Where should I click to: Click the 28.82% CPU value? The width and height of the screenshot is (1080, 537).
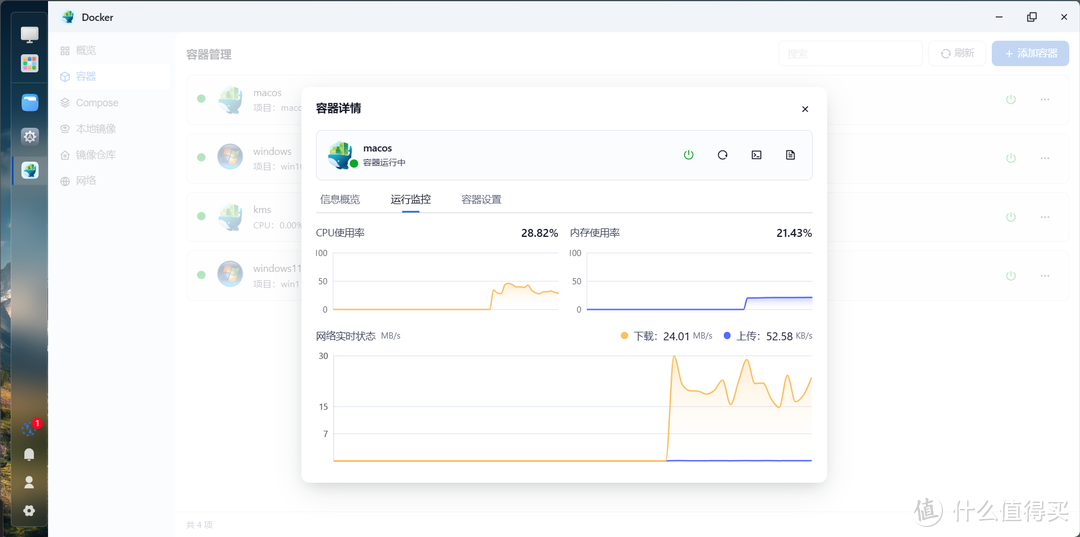click(539, 233)
